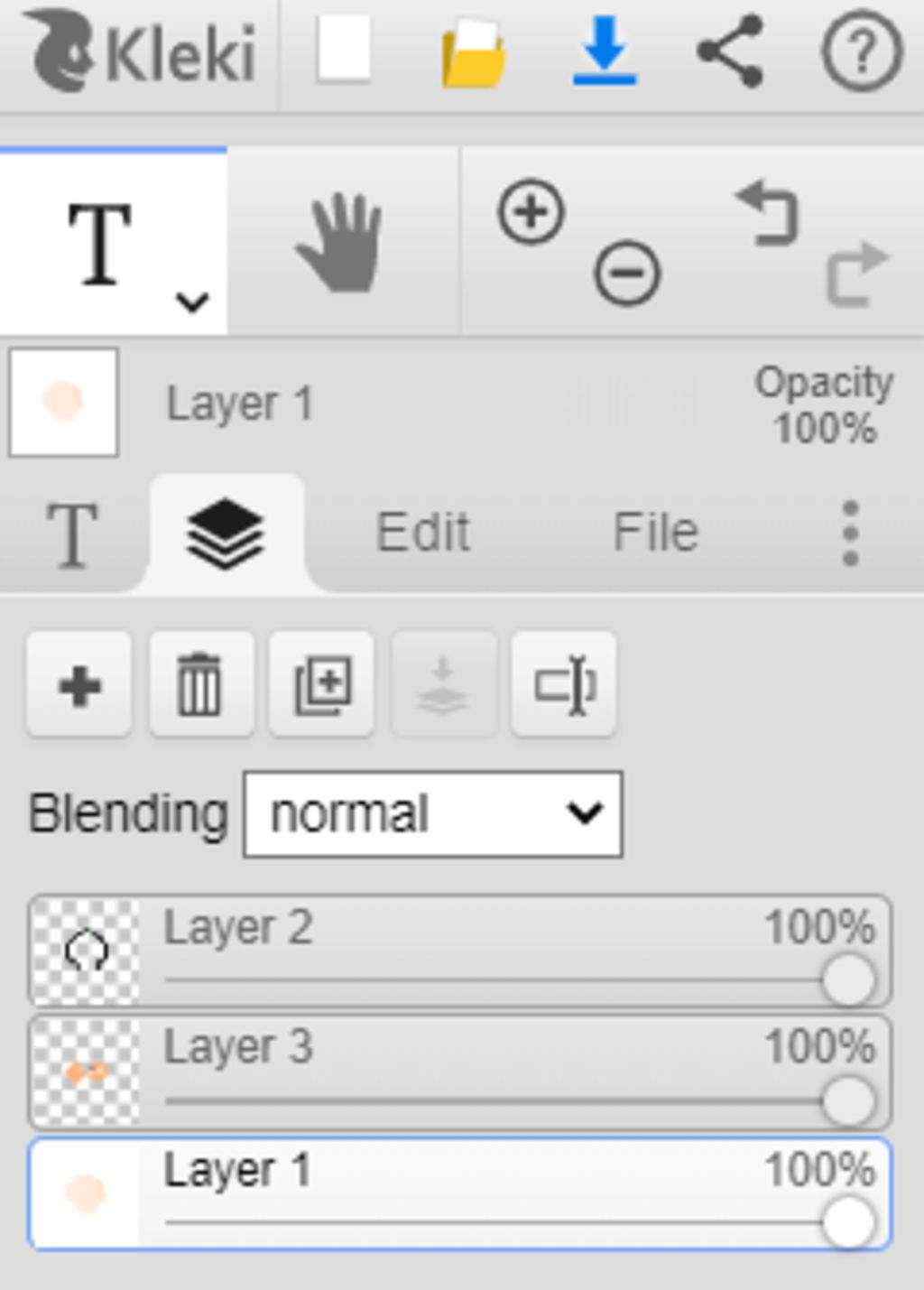Click the zoom in plus icon
924x1290 pixels.
(x=531, y=213)
